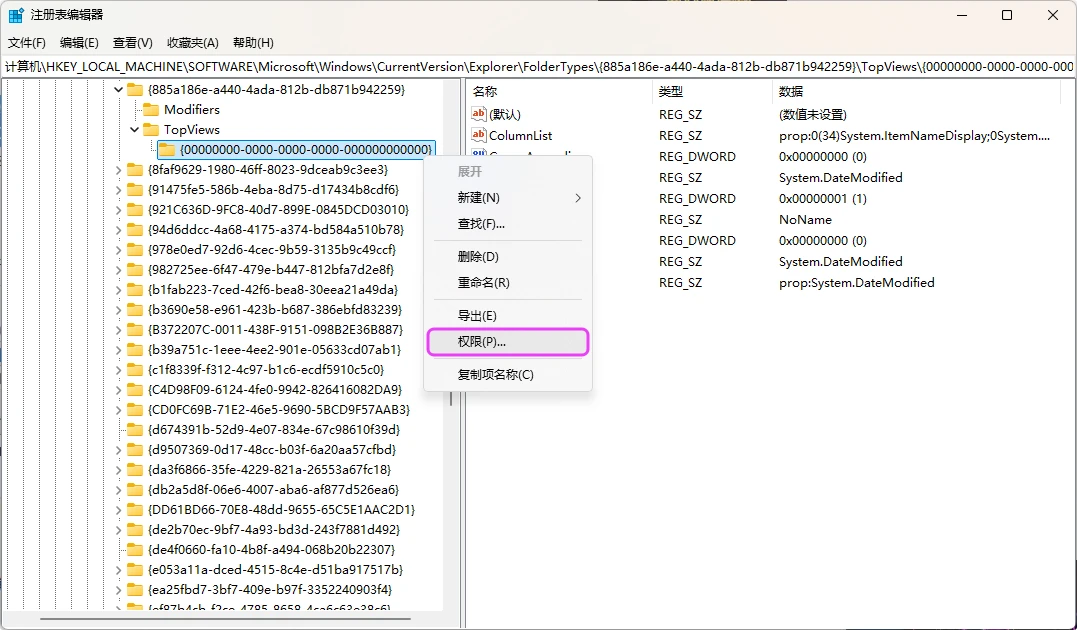Click the Modifiers folder icon

151,110
